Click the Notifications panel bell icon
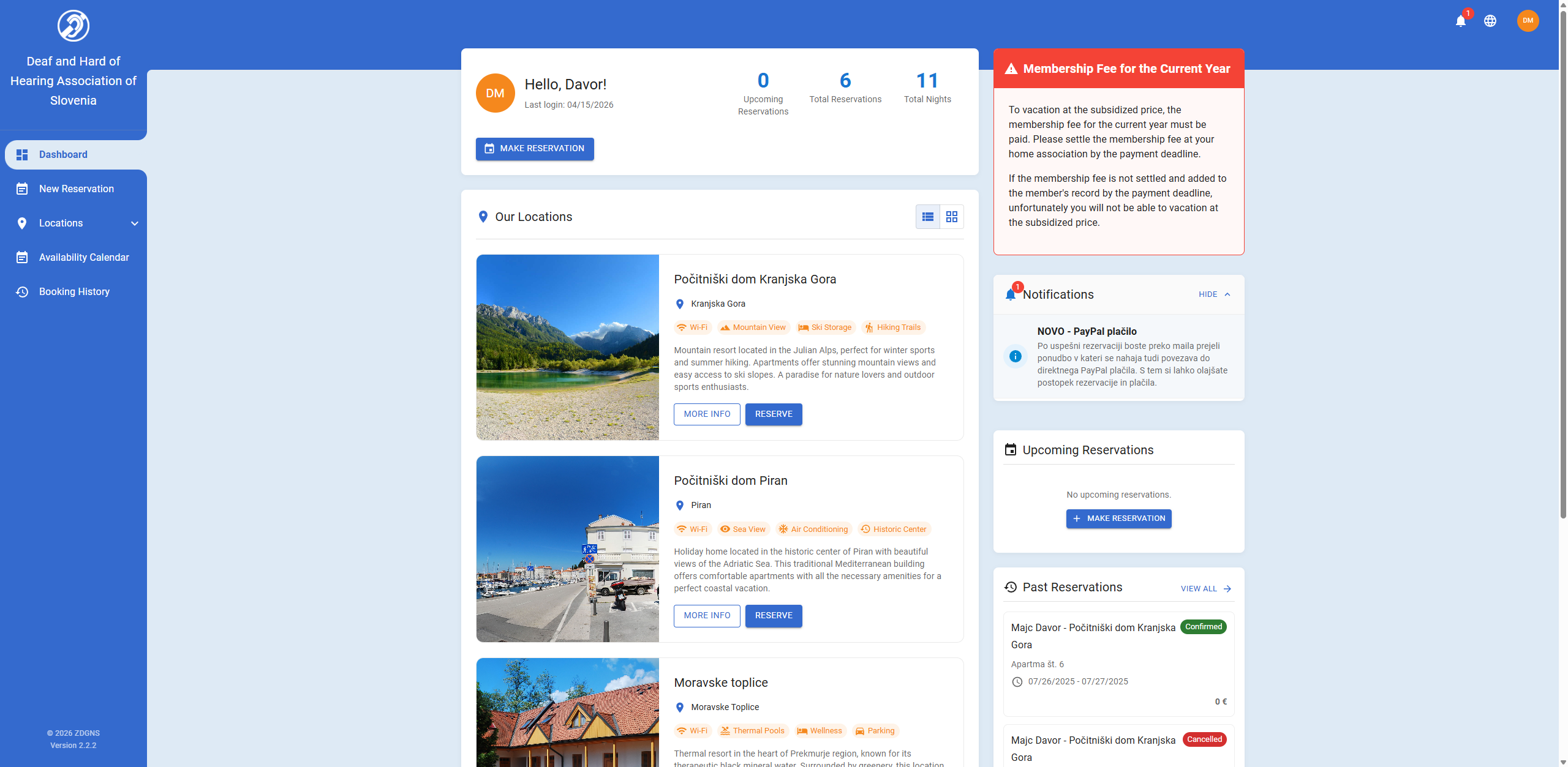 click(1011, 295)
